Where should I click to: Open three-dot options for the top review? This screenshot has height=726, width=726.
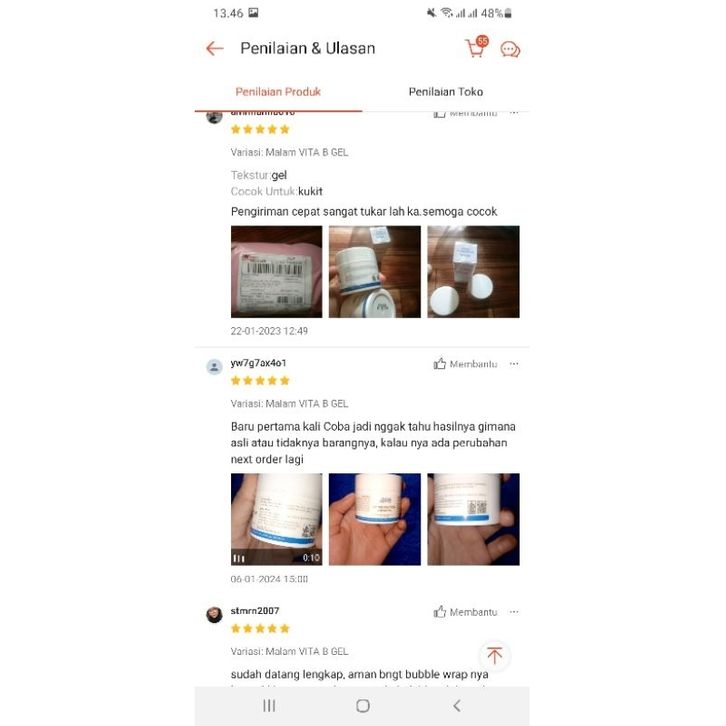[514, 113]
